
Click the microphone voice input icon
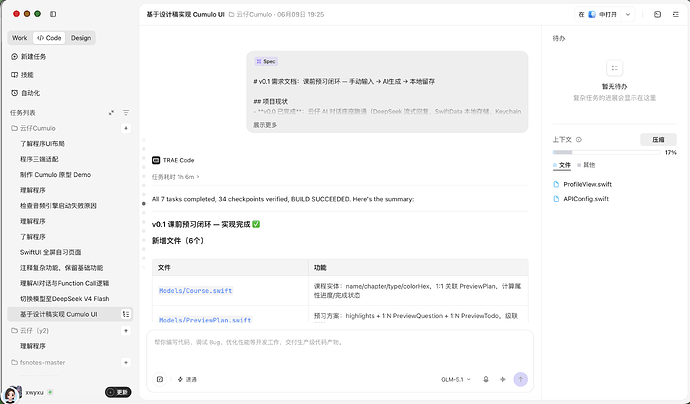tap(486, 379)
